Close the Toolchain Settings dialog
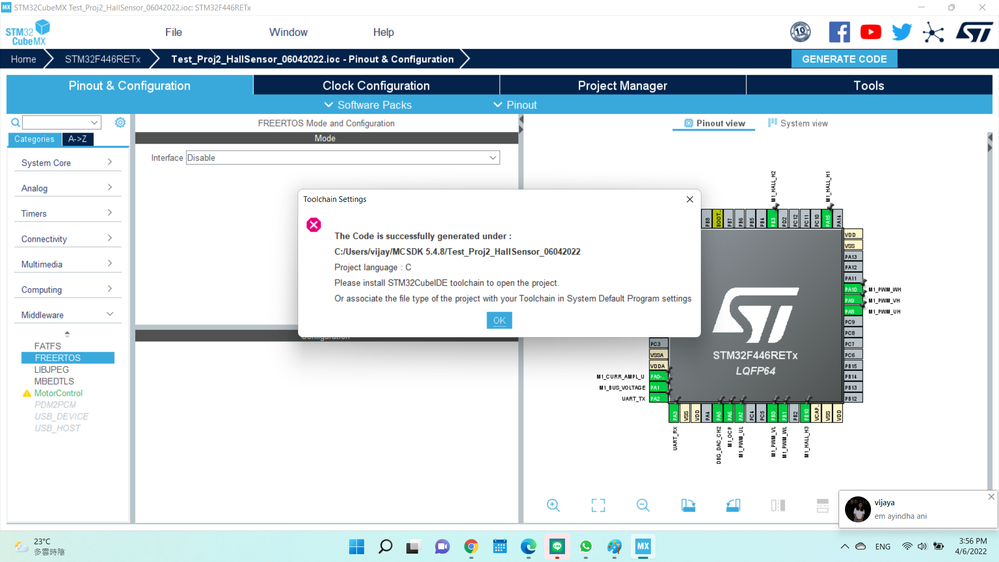 [x=689, y=199]
